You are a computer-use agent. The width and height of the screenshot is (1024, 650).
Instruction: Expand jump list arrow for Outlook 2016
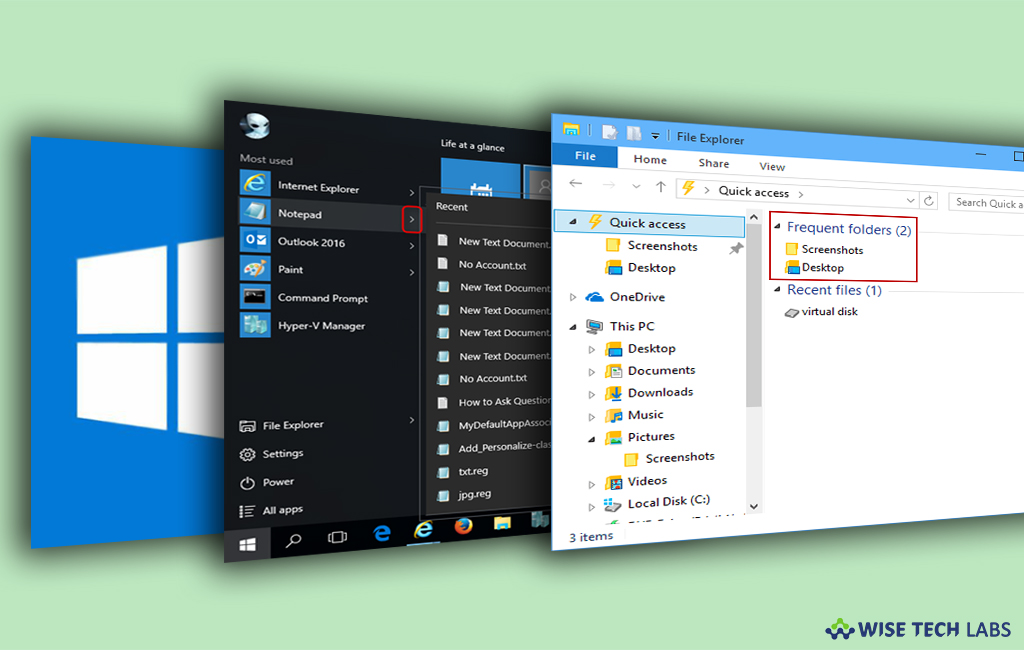tap(411, 246)
